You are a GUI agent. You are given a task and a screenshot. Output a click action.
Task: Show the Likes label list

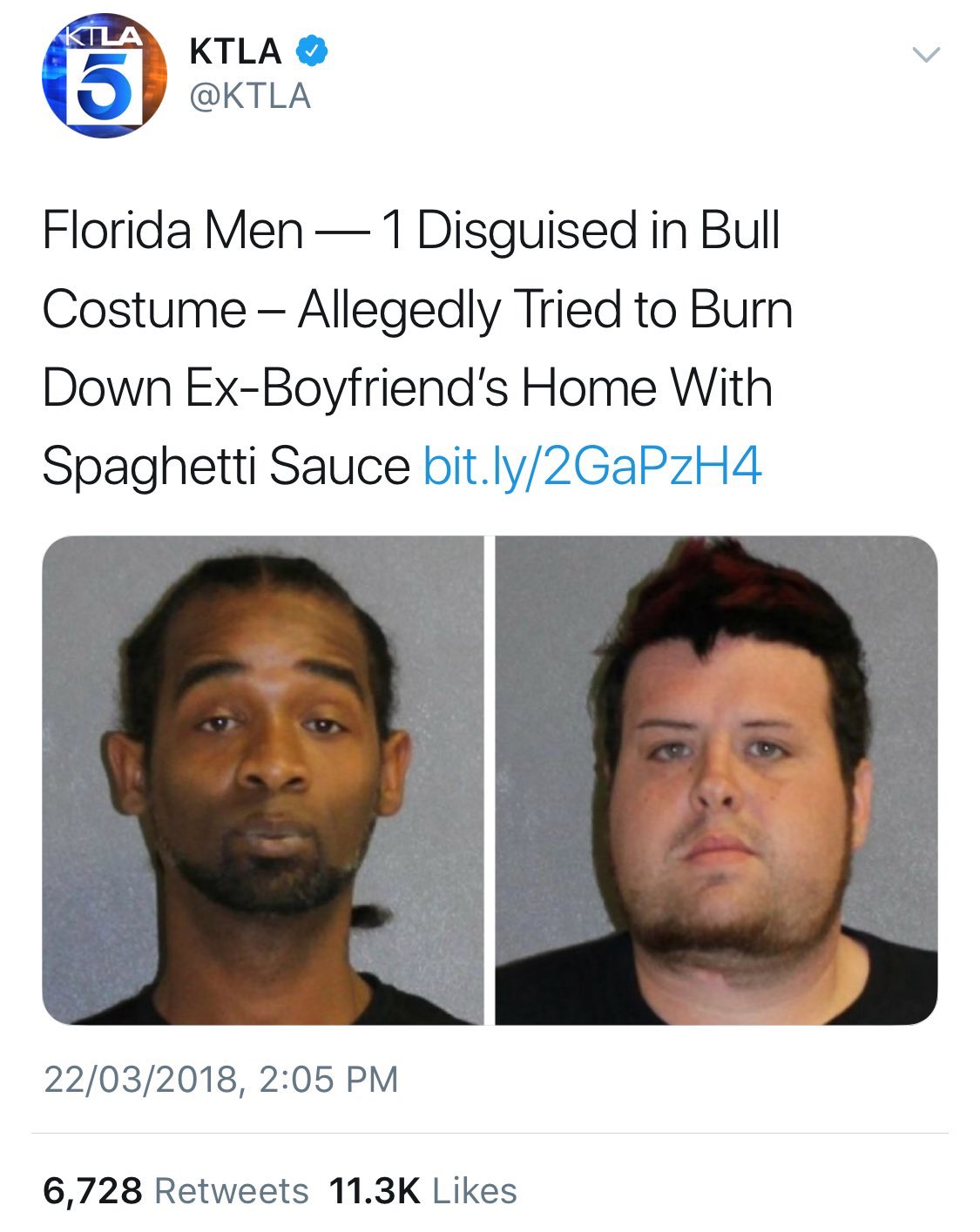point(475,1191)
